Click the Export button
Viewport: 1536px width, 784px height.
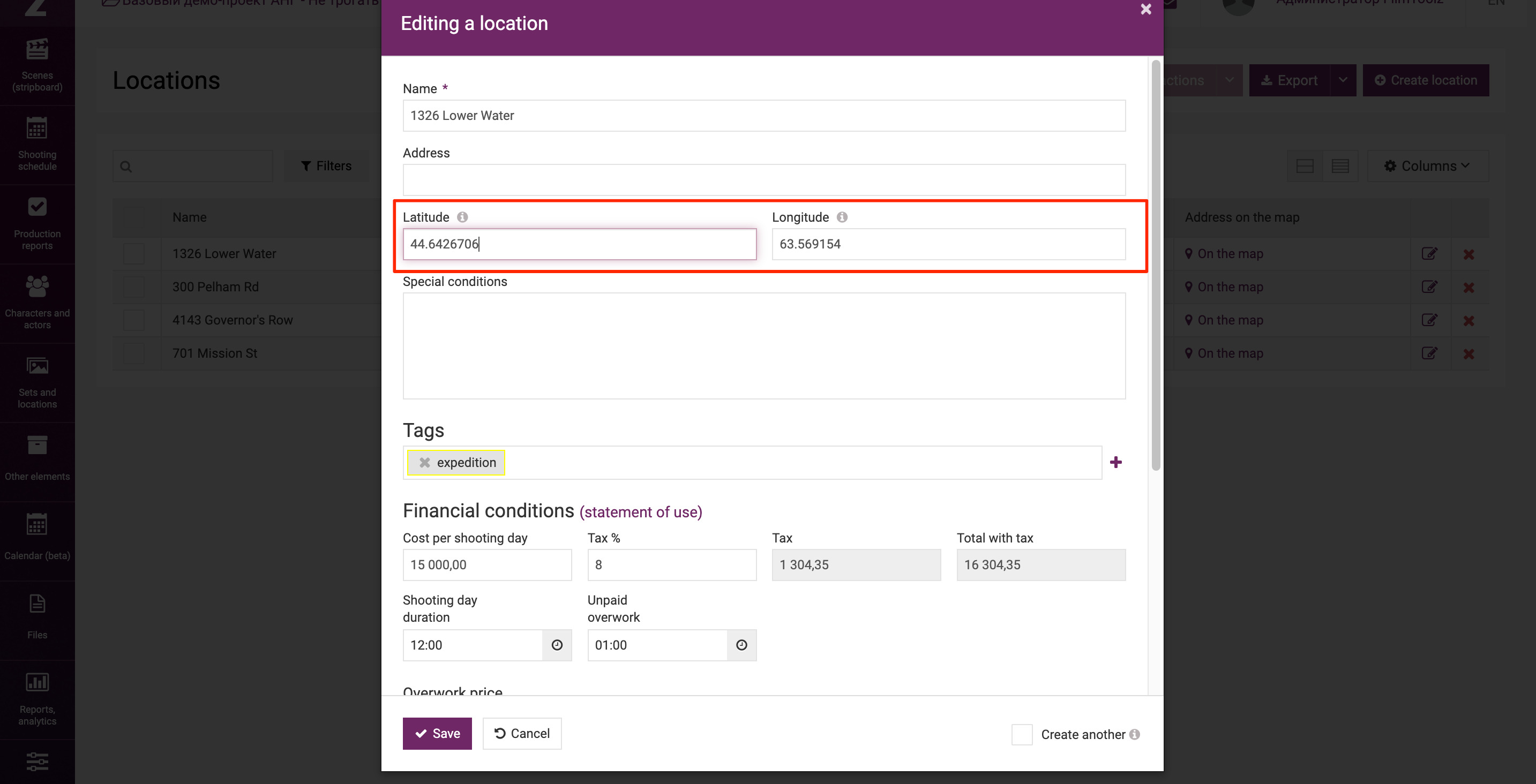(x=1289, y=80)
